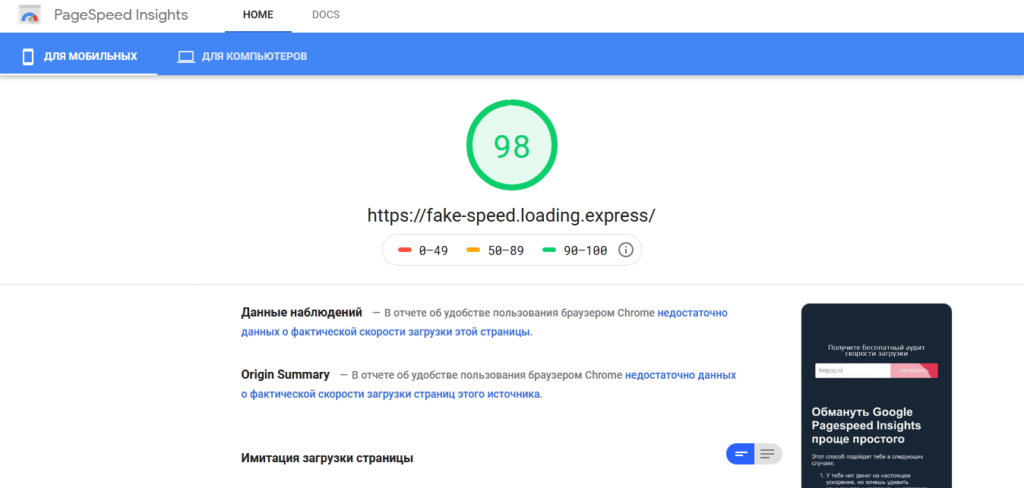The image size is (1024, 488).
Task: Click the tested URL fake-speed.loading.express
Action: 511,215
